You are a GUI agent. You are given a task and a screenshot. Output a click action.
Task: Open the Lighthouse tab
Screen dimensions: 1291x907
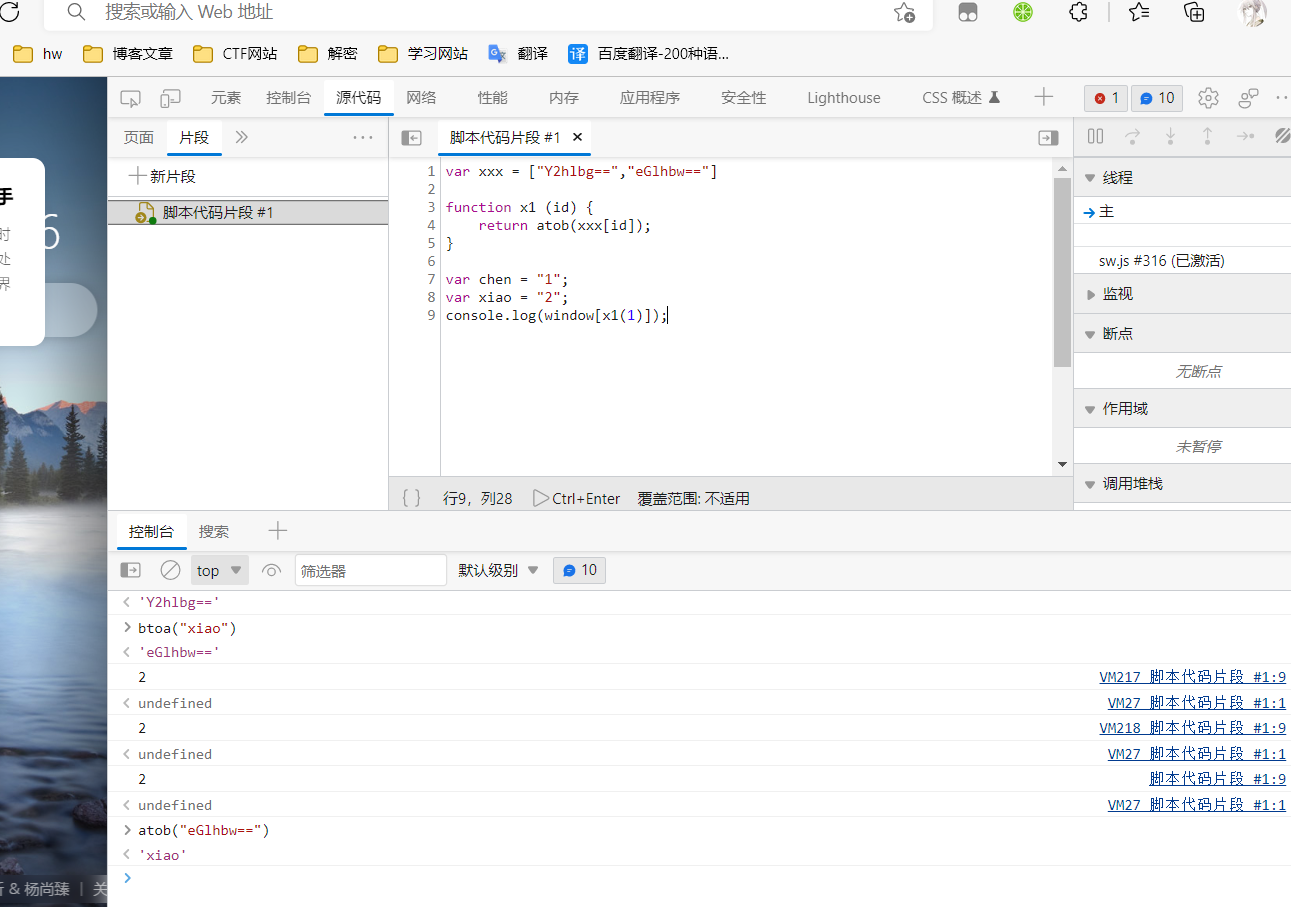click(x=844, y=98)
